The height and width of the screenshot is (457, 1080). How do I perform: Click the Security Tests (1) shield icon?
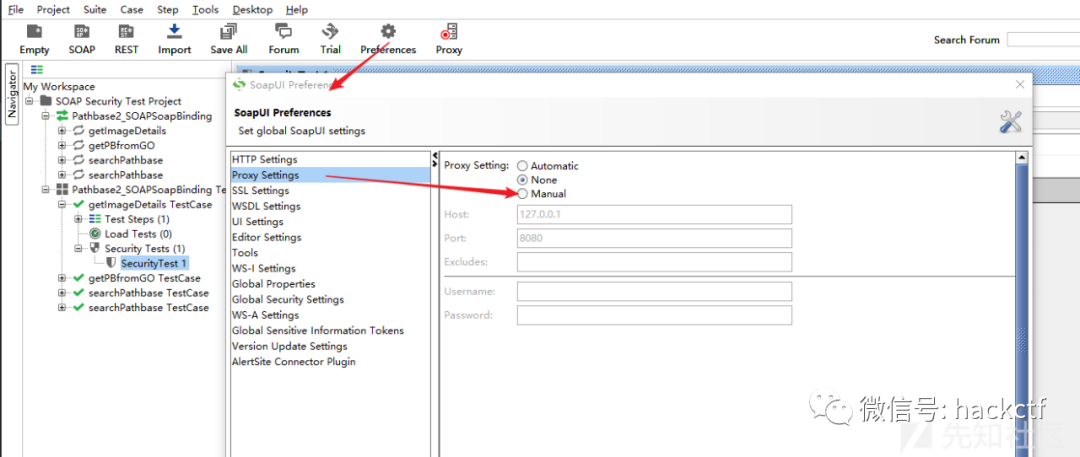pos(95,248)
